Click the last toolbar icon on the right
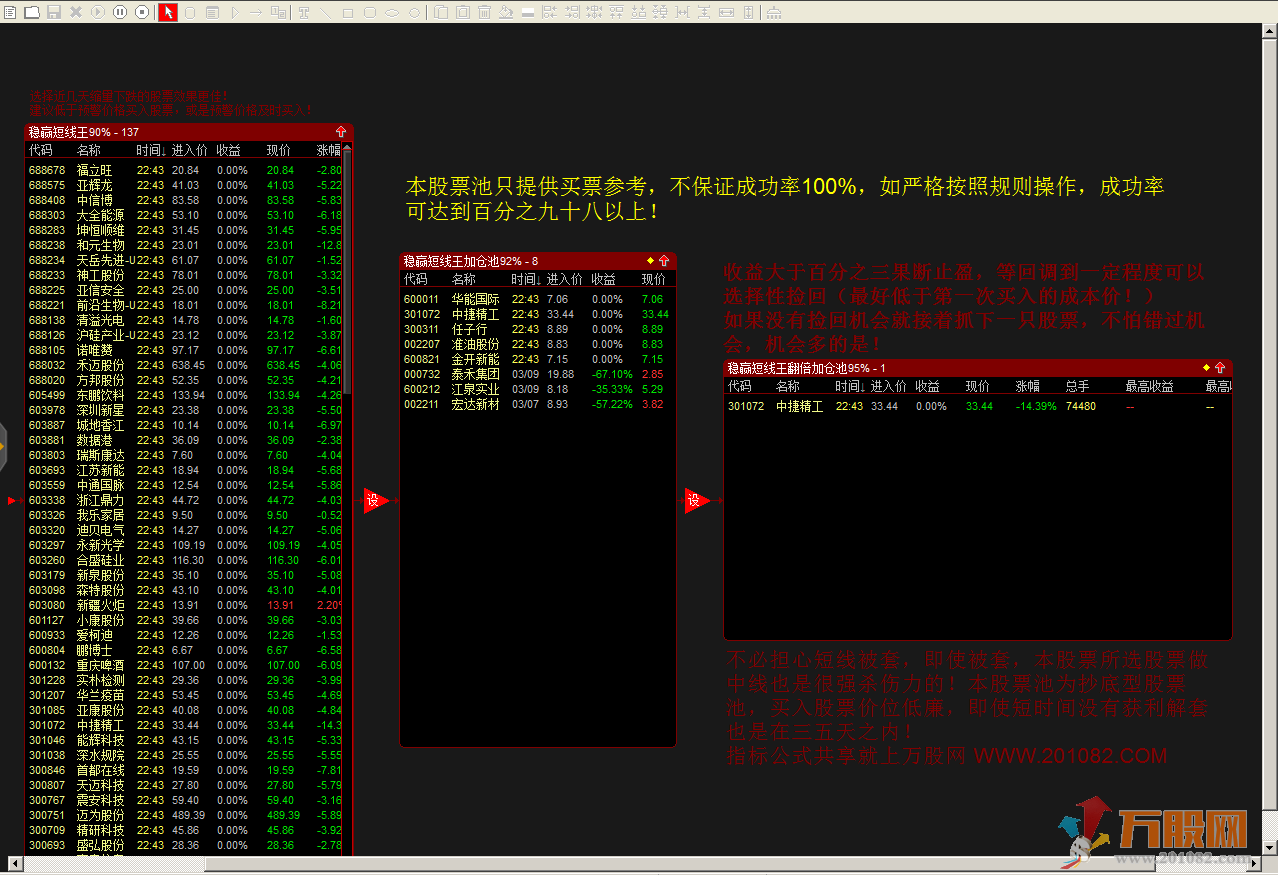Screen dimensions: 1278x875 (774, 12)
